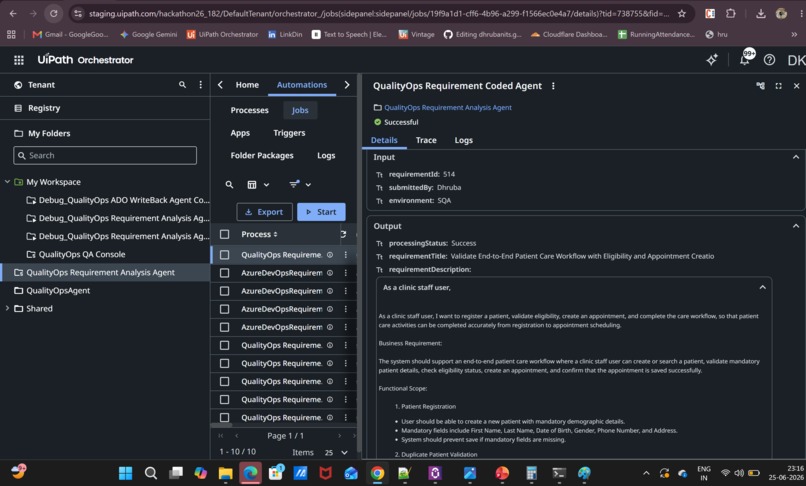Screen dimensions: 806x486
Task: Sort the table by Process column
Action: point(260,235)
